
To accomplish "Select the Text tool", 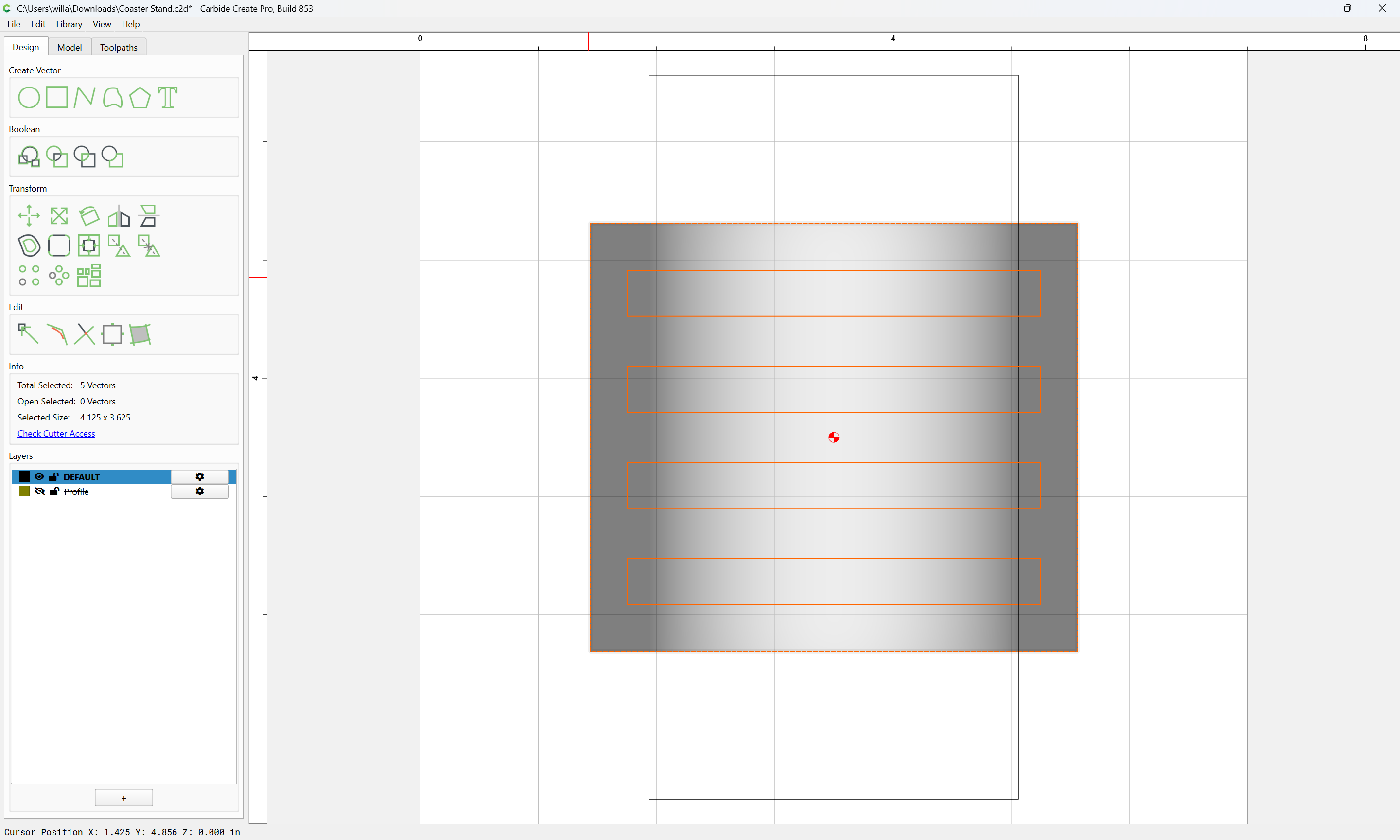I will (168, 97).
